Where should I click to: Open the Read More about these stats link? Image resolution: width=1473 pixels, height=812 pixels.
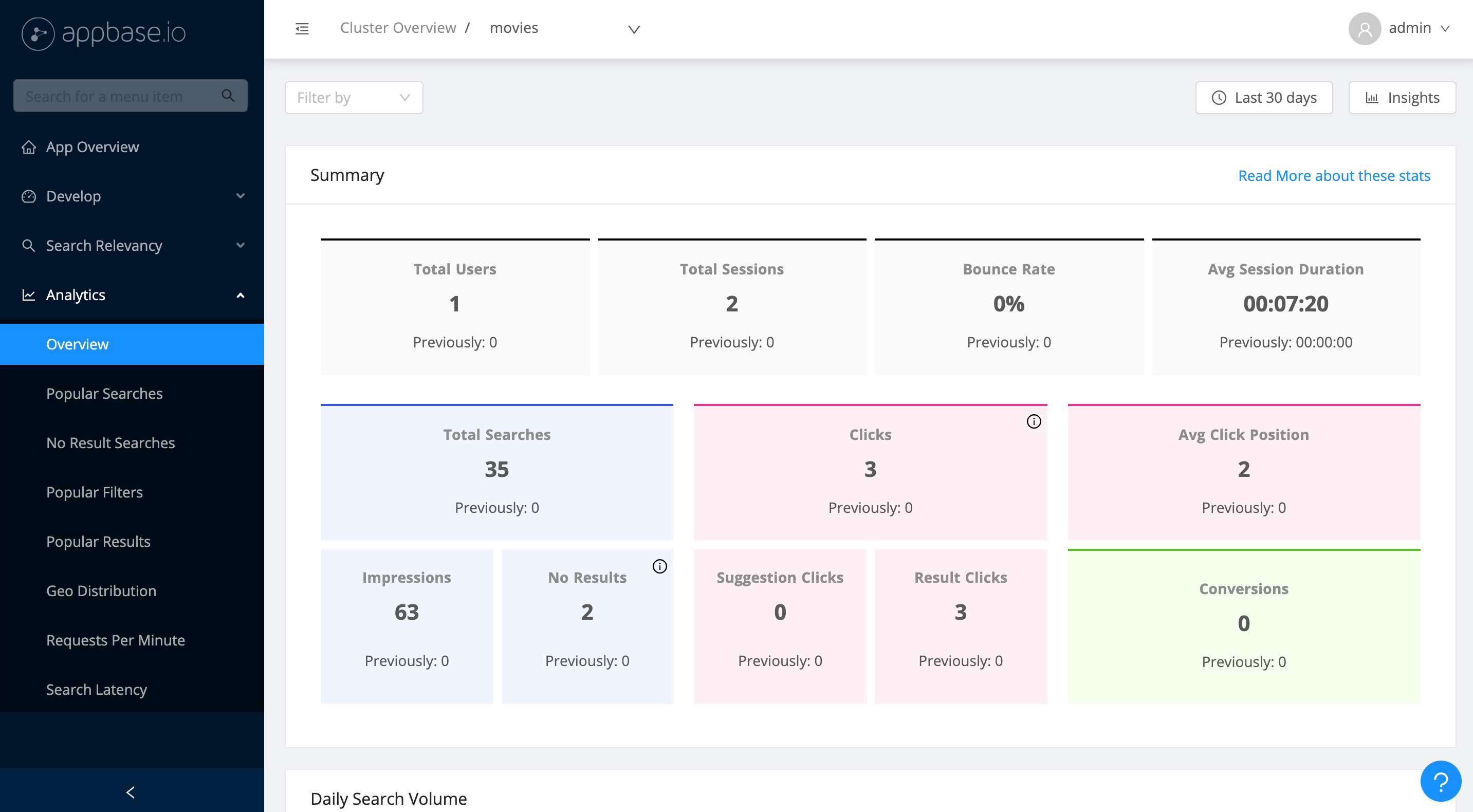coord(1334,176)
